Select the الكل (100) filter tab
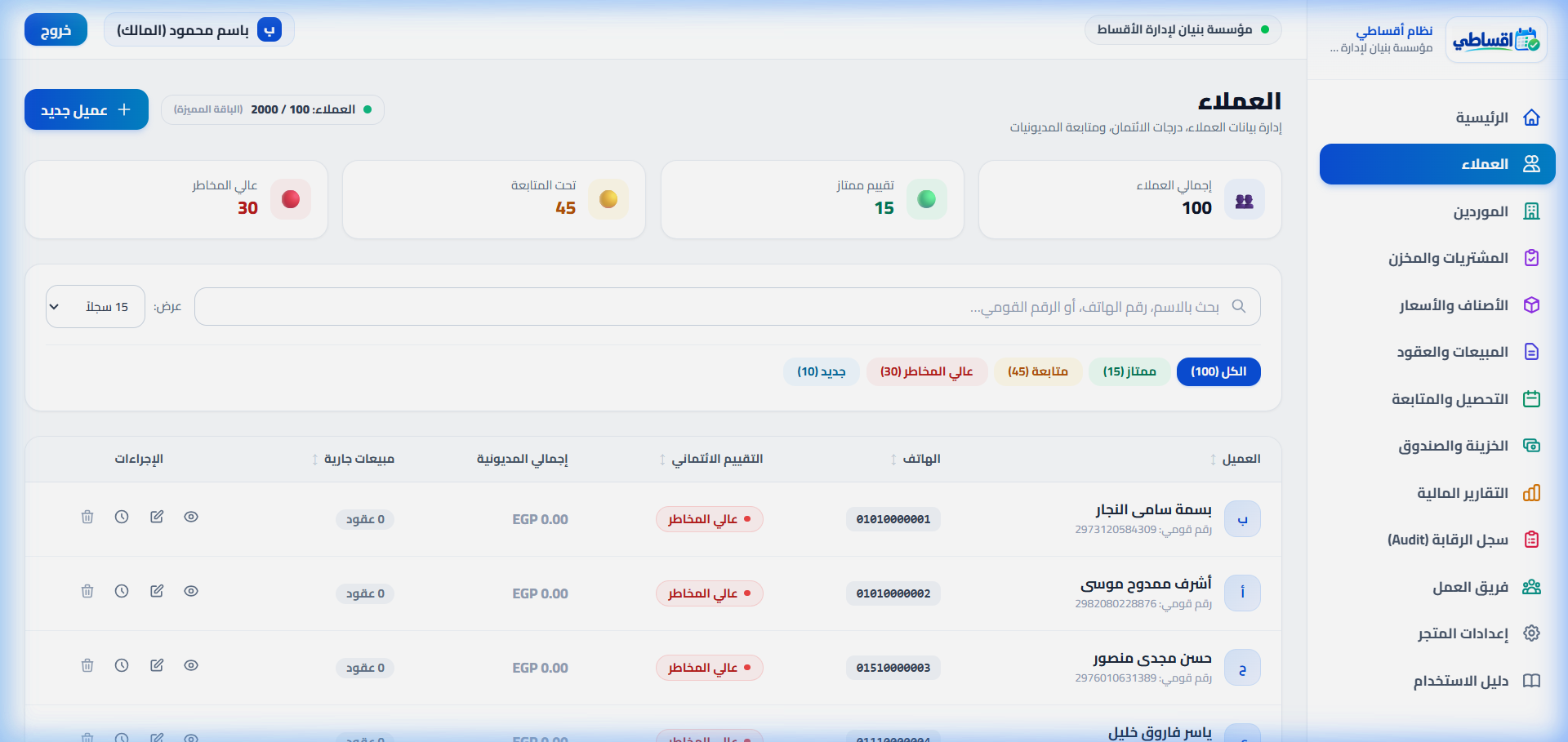The image size is (1568, 742). (x=1218, y=371)
